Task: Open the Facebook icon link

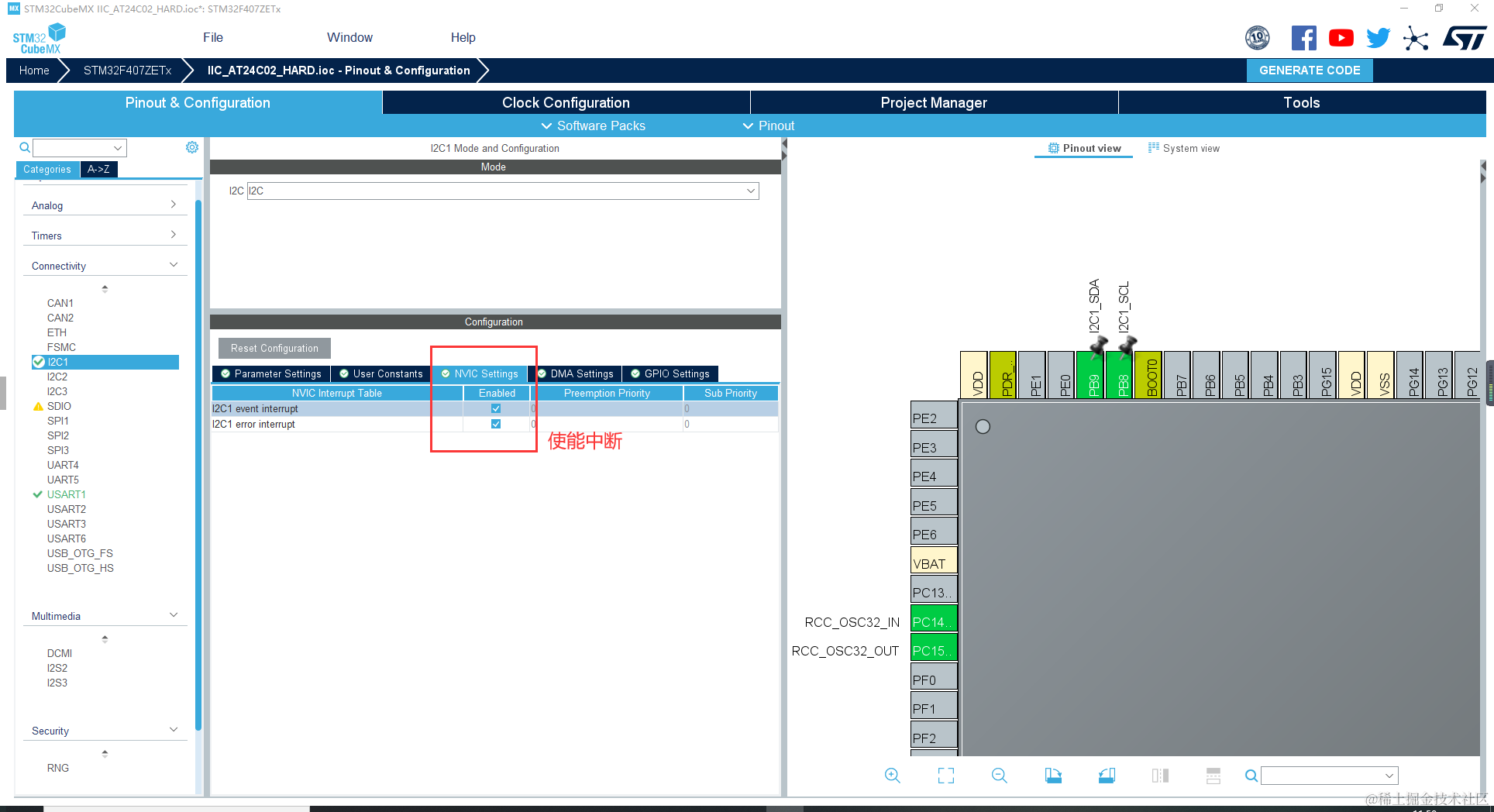Action: pos(1304,37)
